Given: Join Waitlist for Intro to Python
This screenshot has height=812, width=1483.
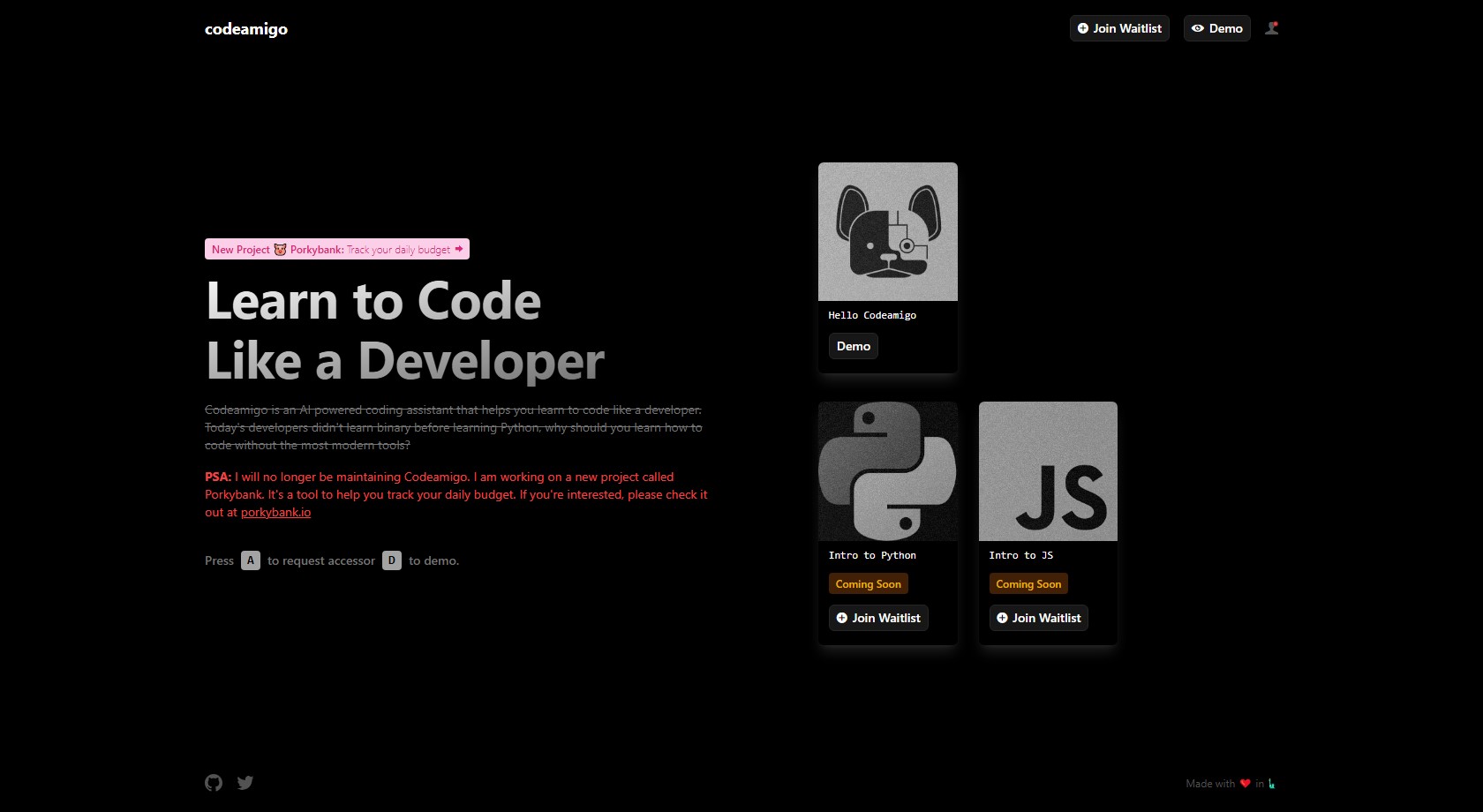Looking at the screenshot, I should pyautogui.click(x=878, y=618).
